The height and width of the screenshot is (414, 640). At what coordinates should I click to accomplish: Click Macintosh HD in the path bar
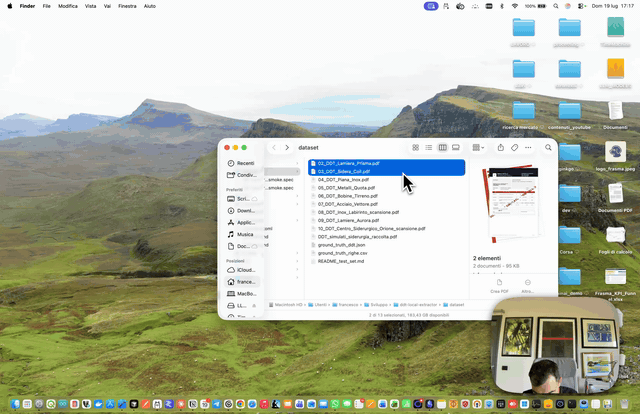click(x=286, y=305)
